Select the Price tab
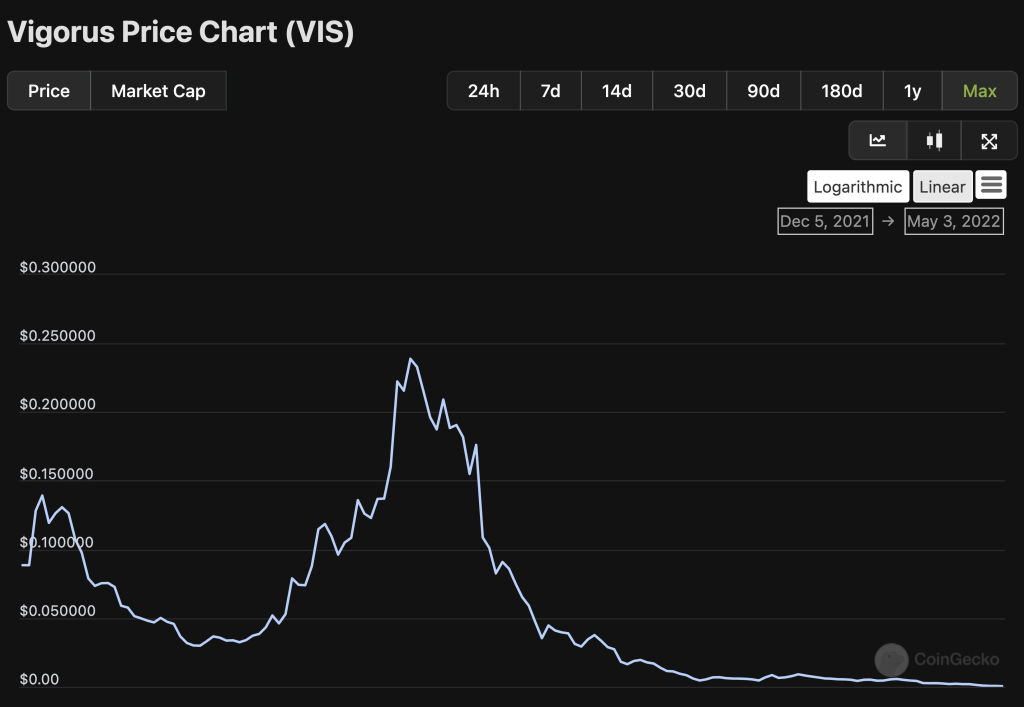The width and height of the screenshot is (1024, 707). point(49,91)
